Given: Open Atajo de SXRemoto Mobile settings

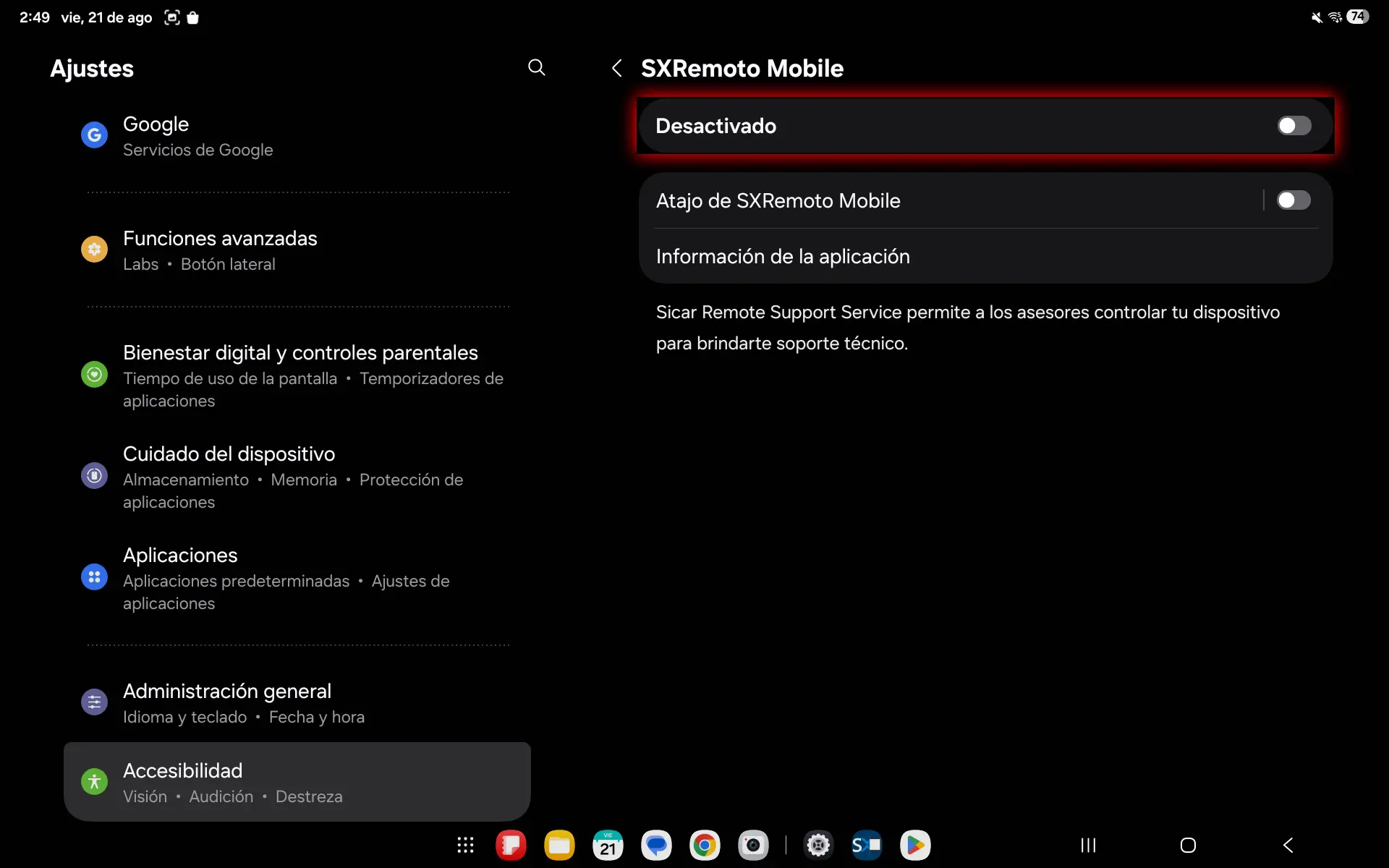Looking at the screenshot, I should (x=950, y=200).
